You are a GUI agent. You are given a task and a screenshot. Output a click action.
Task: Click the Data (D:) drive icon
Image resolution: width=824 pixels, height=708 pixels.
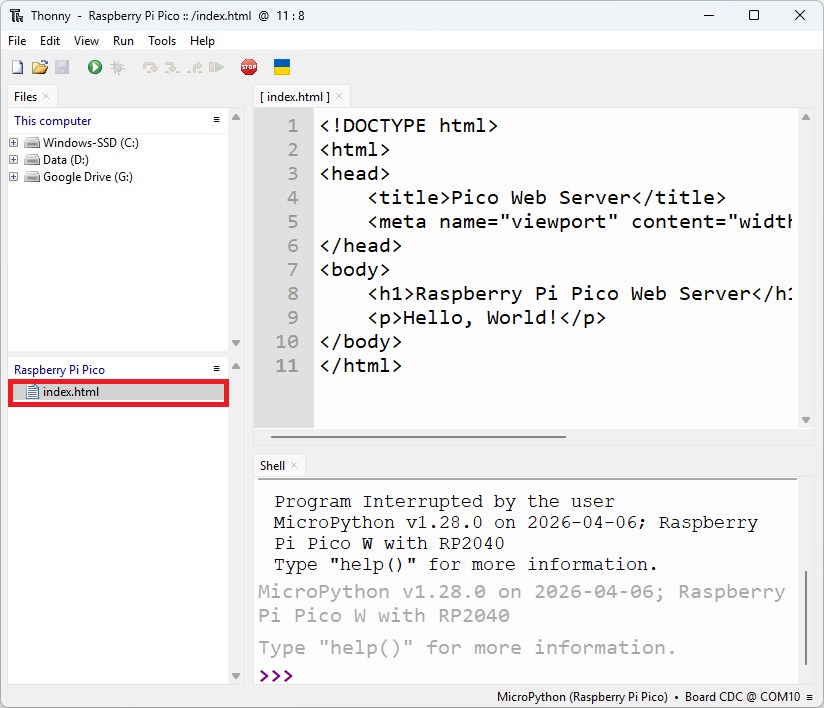pos(32,160)
